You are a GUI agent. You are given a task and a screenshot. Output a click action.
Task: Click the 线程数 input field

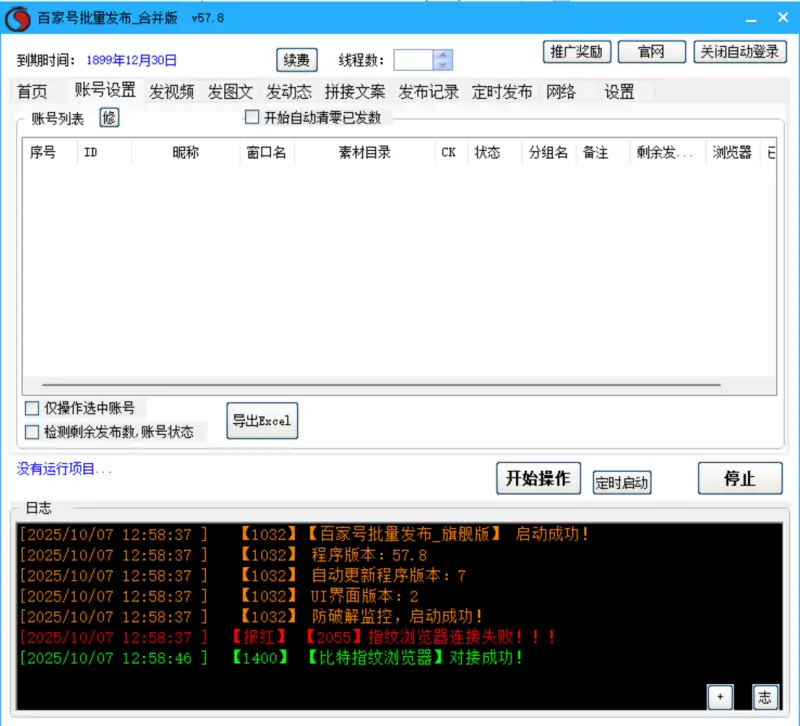pyautogui.click(x=413, y=60)
